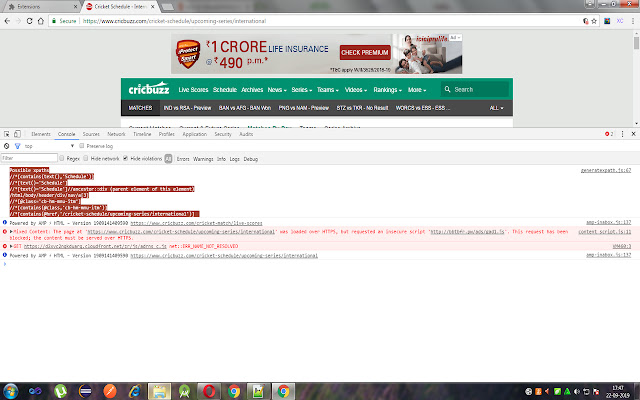Switch to the Network tab
640x400 pixels.
[x=116, y=134]
